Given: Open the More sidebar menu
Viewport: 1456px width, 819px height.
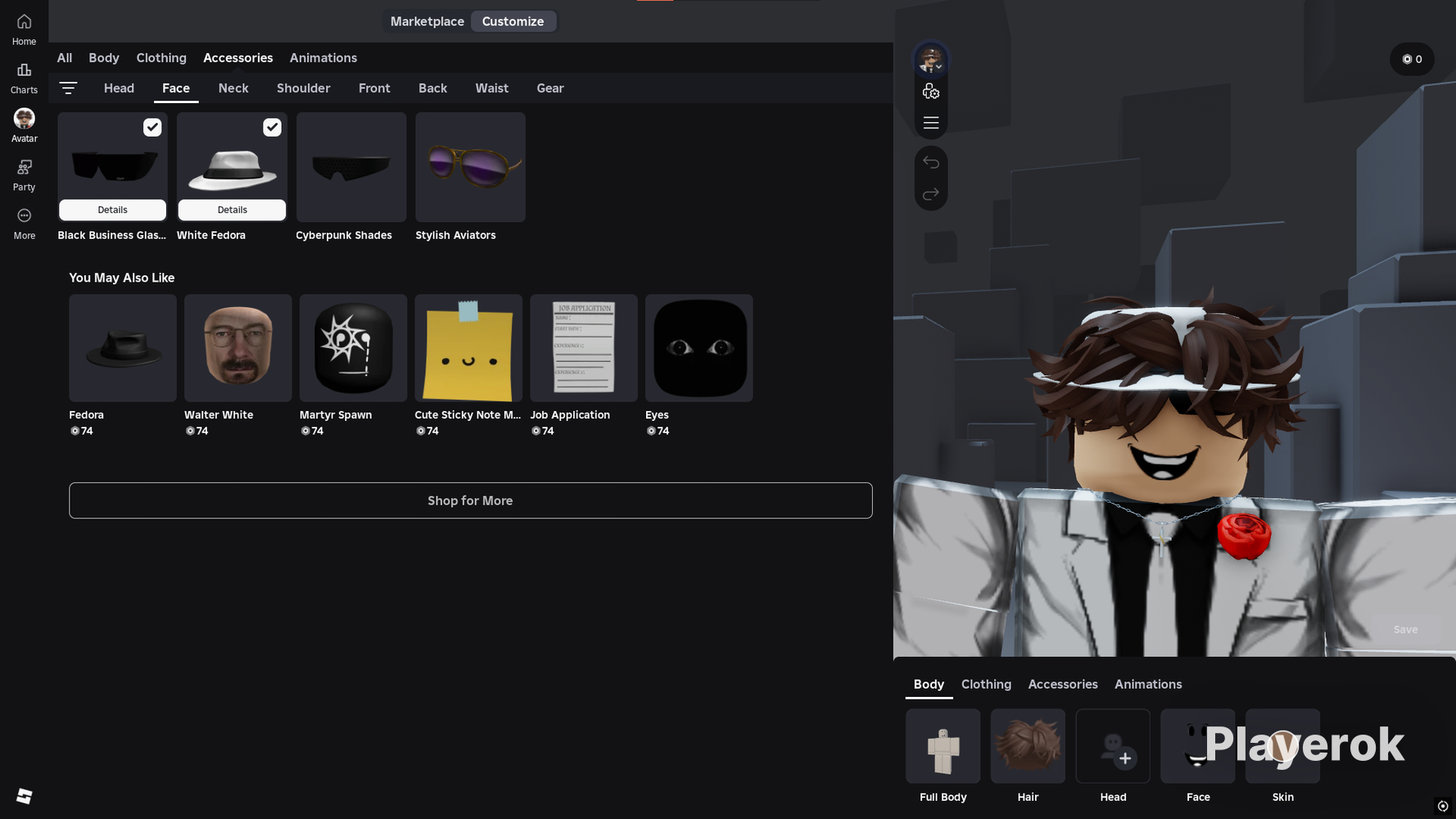Looking at the screenshot, I should 24,224.
